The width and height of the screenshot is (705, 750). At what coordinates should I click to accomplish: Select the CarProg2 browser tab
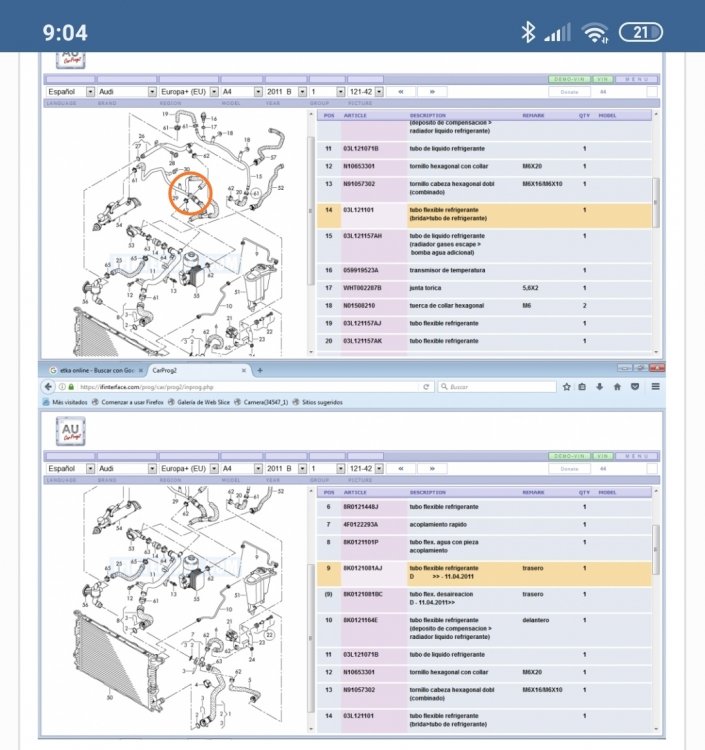point(198,370)
